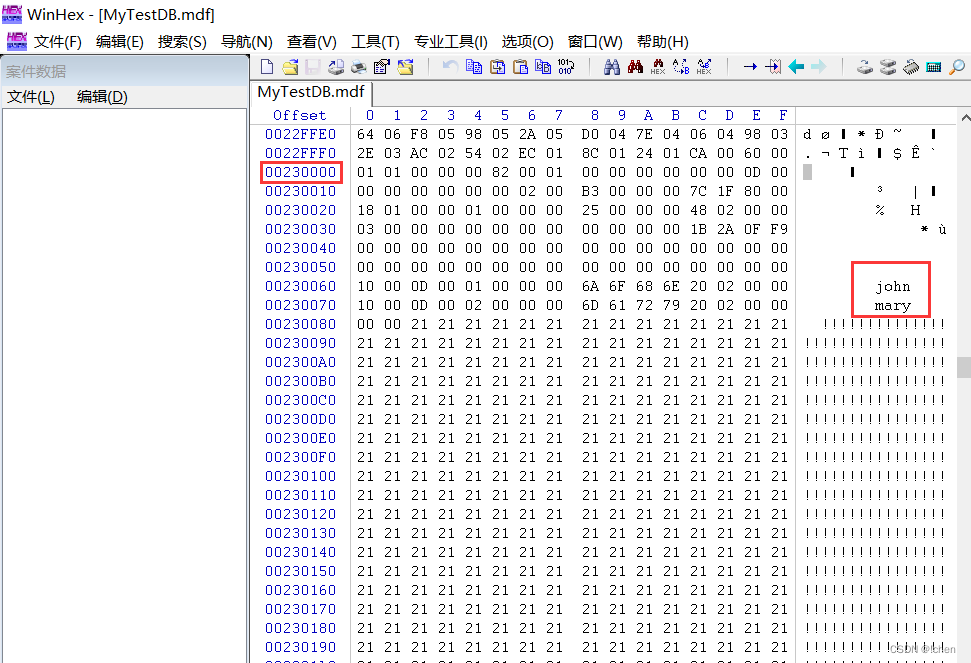The height and width of the screenshot is (663, 971).
Task: Click the Copy hex values icon
Action: 543,66
